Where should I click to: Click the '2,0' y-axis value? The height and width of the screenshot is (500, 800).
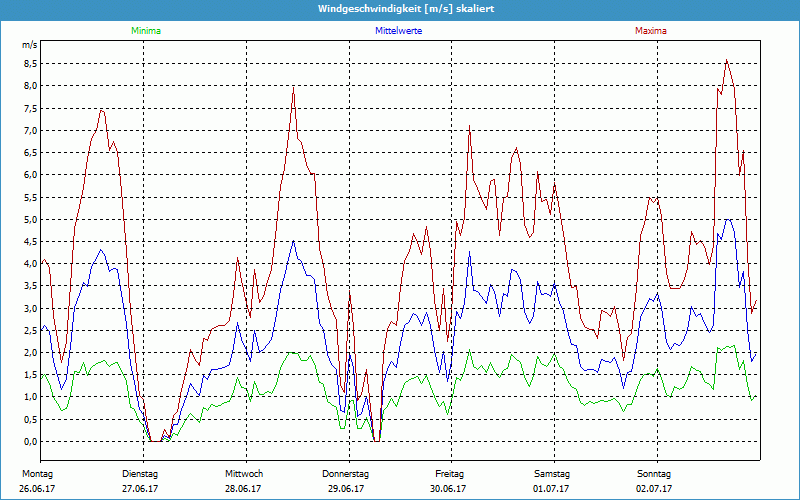click(x=30, y=353)
